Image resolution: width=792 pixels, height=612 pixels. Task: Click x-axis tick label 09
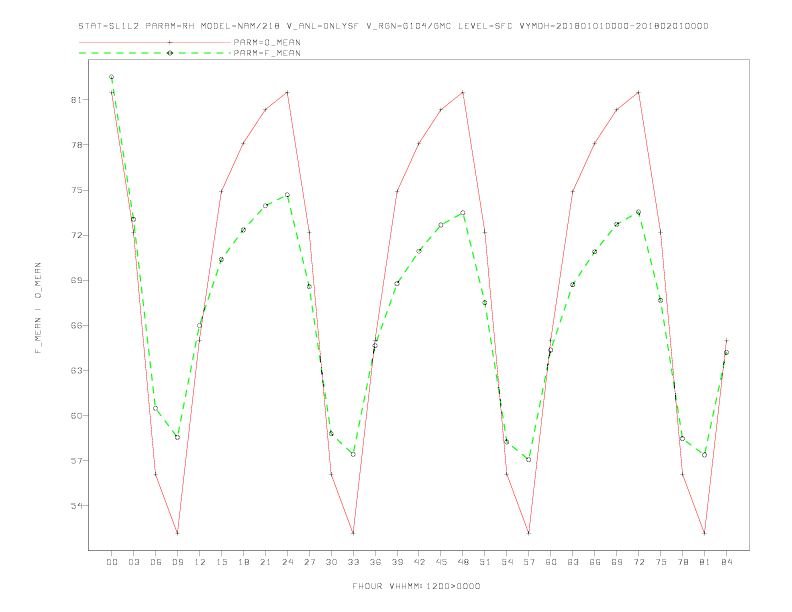tap(177, 562)
